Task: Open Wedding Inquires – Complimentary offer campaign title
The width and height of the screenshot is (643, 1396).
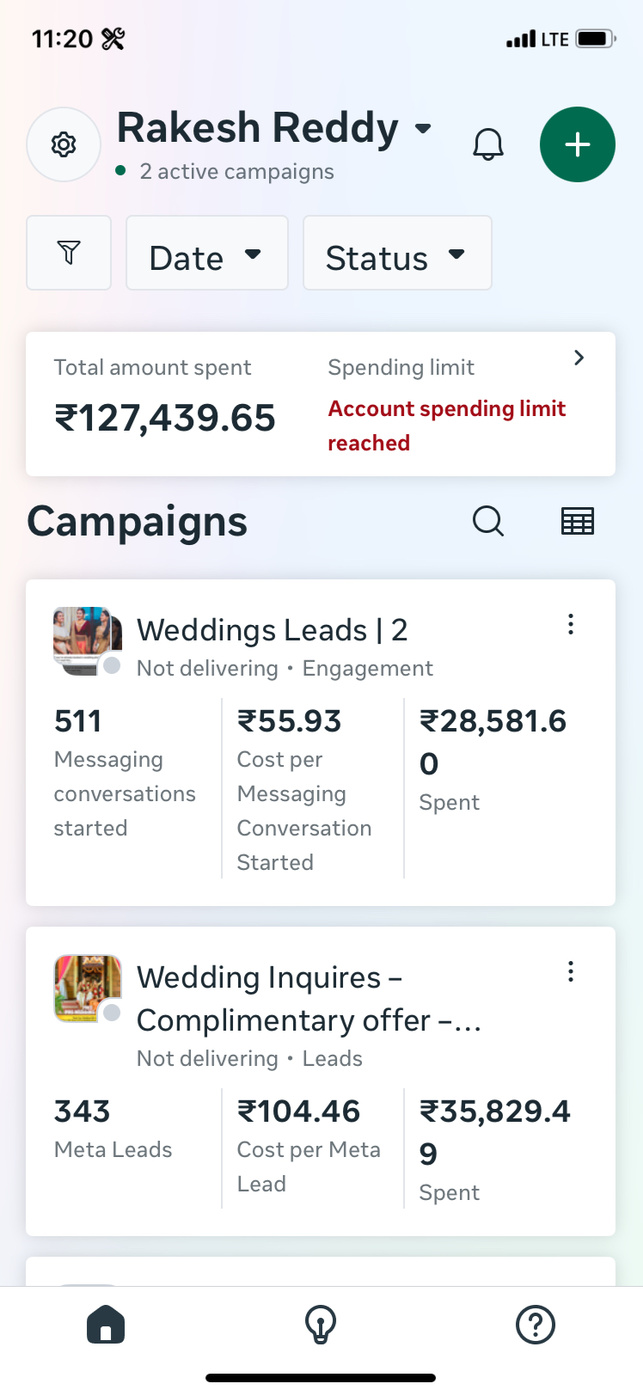Action: tap(308, 998)
